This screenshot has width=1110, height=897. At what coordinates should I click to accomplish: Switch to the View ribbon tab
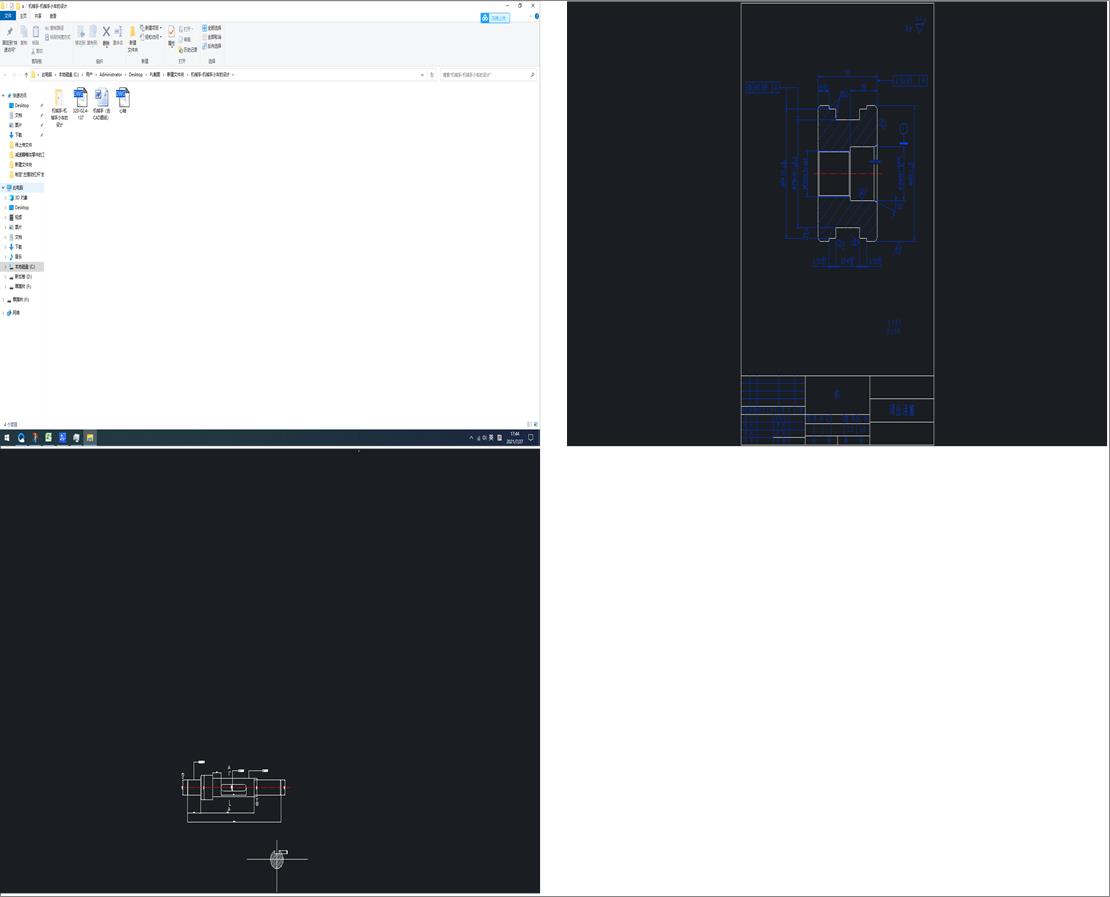tap(53, 16)
